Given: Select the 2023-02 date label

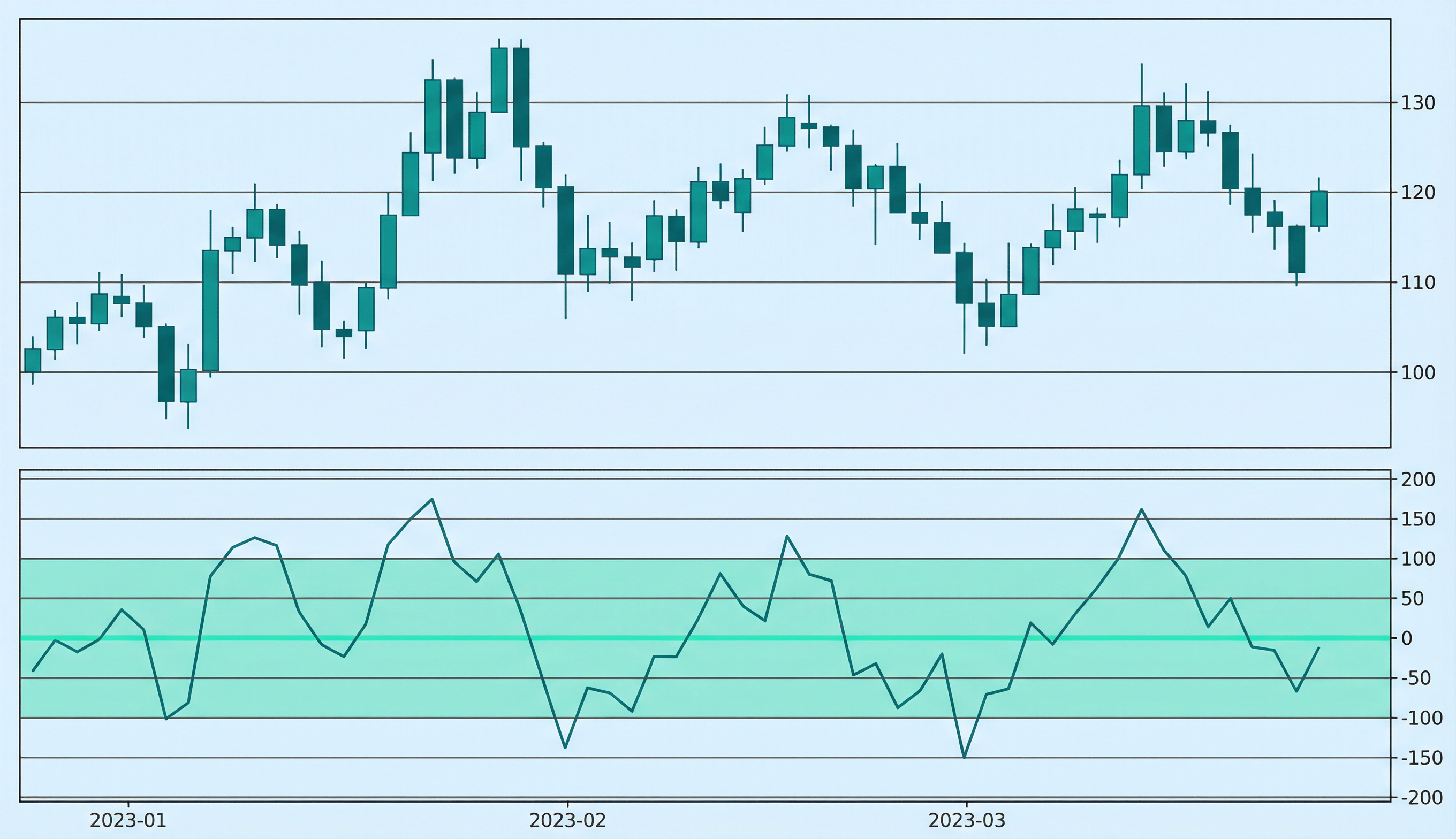Looking at the screenshot, I should coord(568,820).
